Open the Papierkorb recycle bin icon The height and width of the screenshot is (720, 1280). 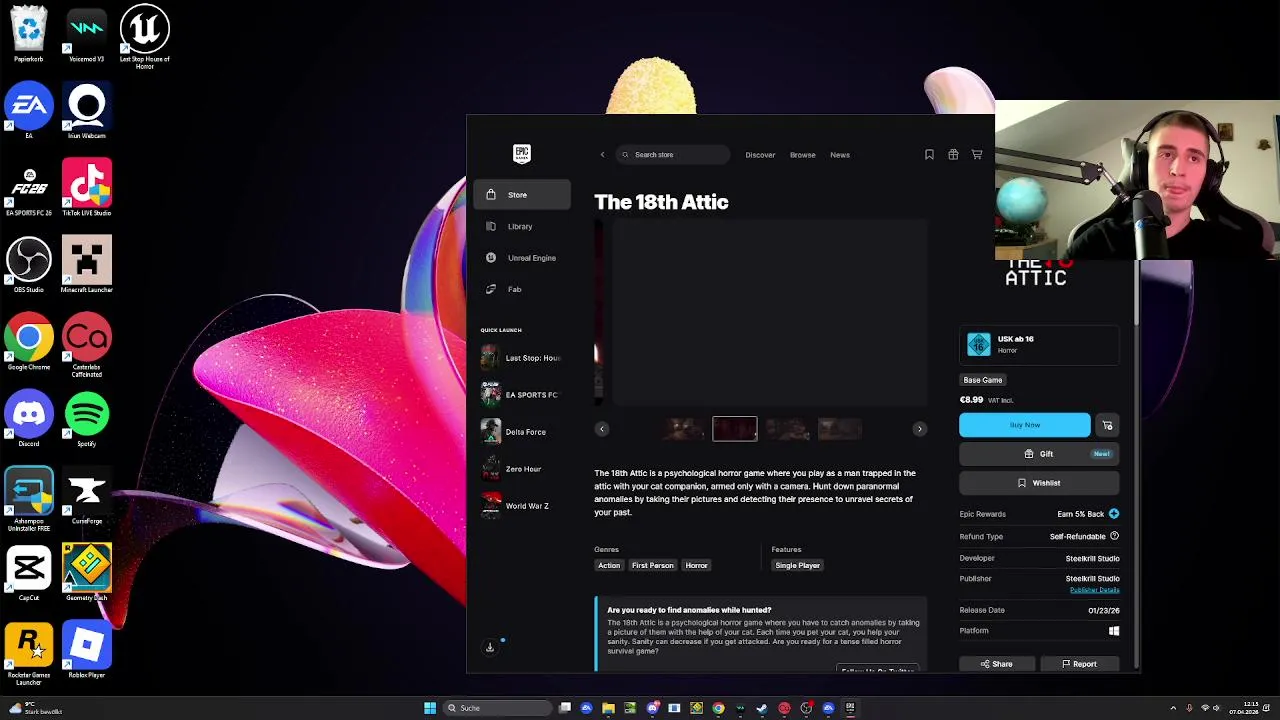pos(28,34)
